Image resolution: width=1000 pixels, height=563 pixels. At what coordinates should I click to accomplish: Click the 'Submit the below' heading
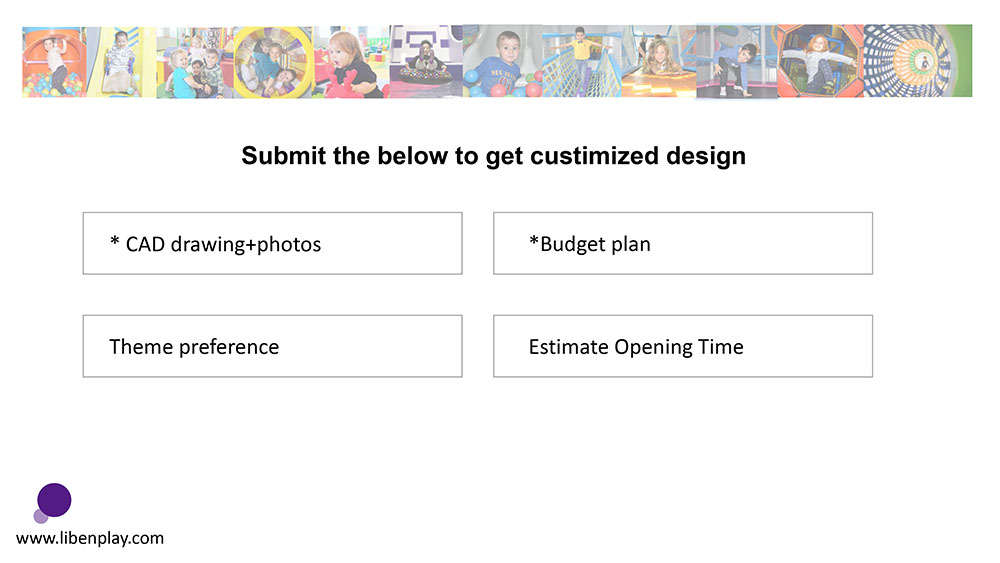click(493, 156)
